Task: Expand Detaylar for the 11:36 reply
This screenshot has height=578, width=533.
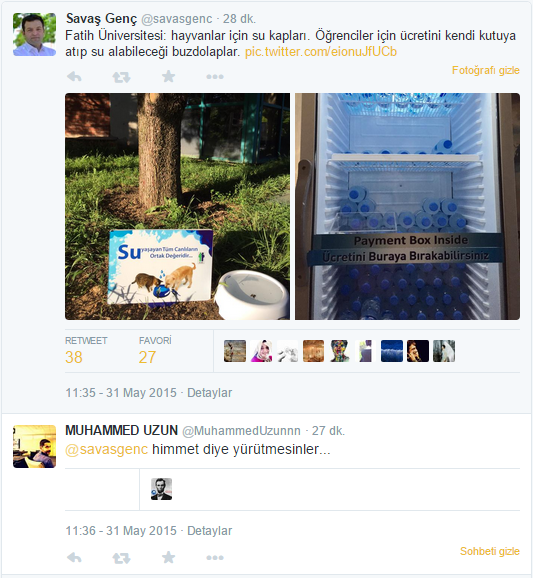Action: pos(209,530)
